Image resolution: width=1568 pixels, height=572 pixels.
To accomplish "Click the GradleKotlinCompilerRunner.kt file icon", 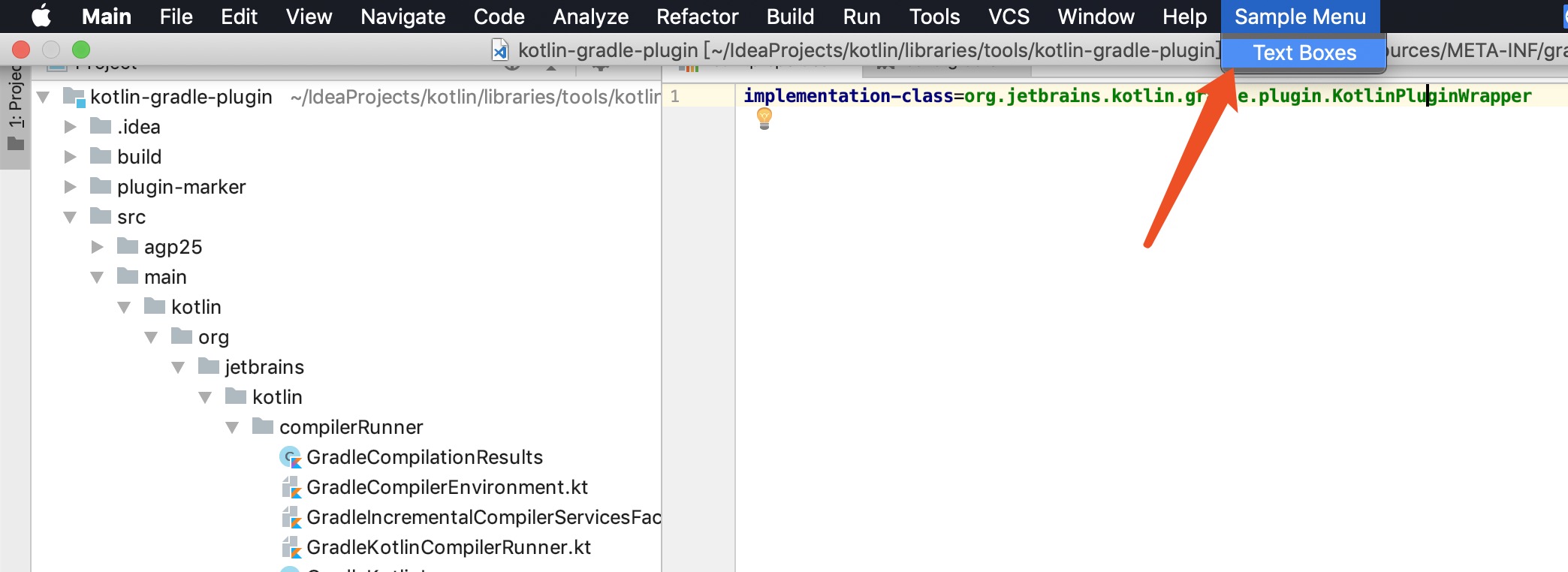I will click(x=291, y=548).
